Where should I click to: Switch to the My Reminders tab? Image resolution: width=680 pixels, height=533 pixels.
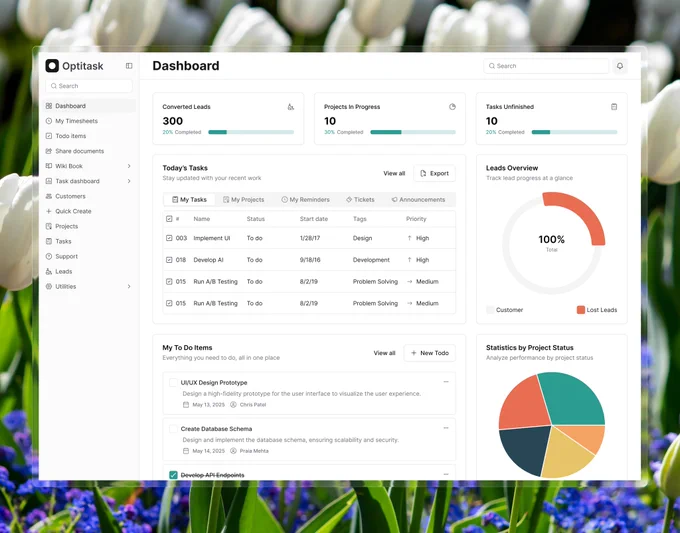coord(305,199)
